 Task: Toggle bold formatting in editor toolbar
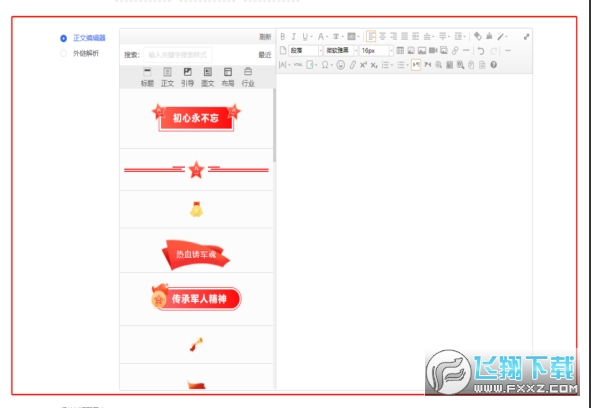click(x=283, y=37)
